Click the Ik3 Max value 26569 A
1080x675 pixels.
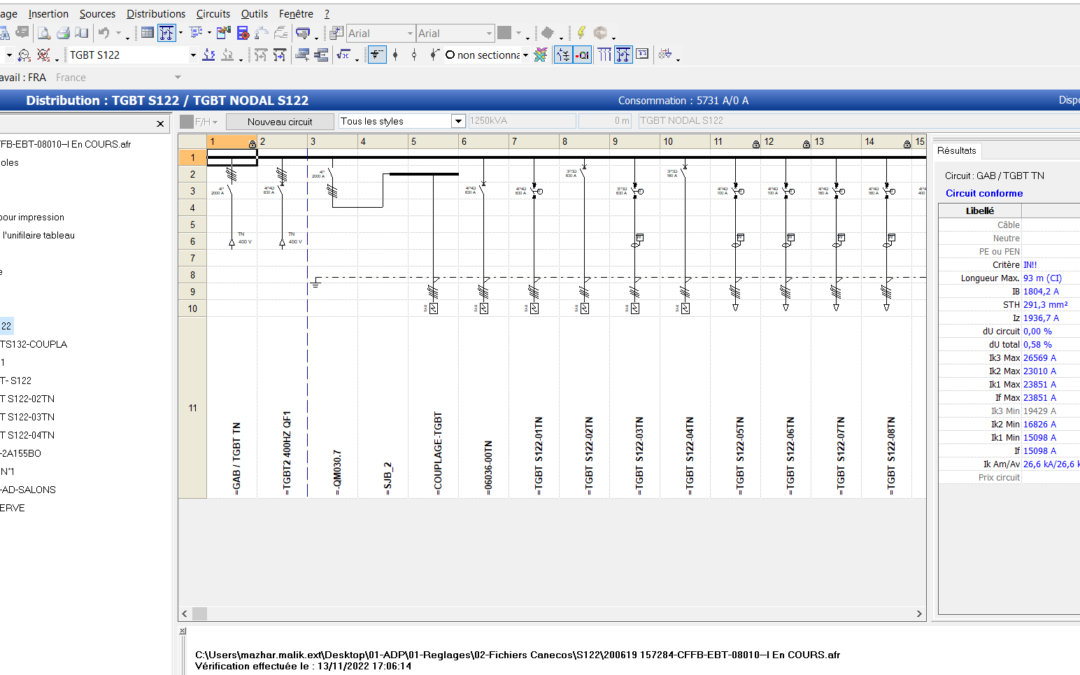point(1039,357)
